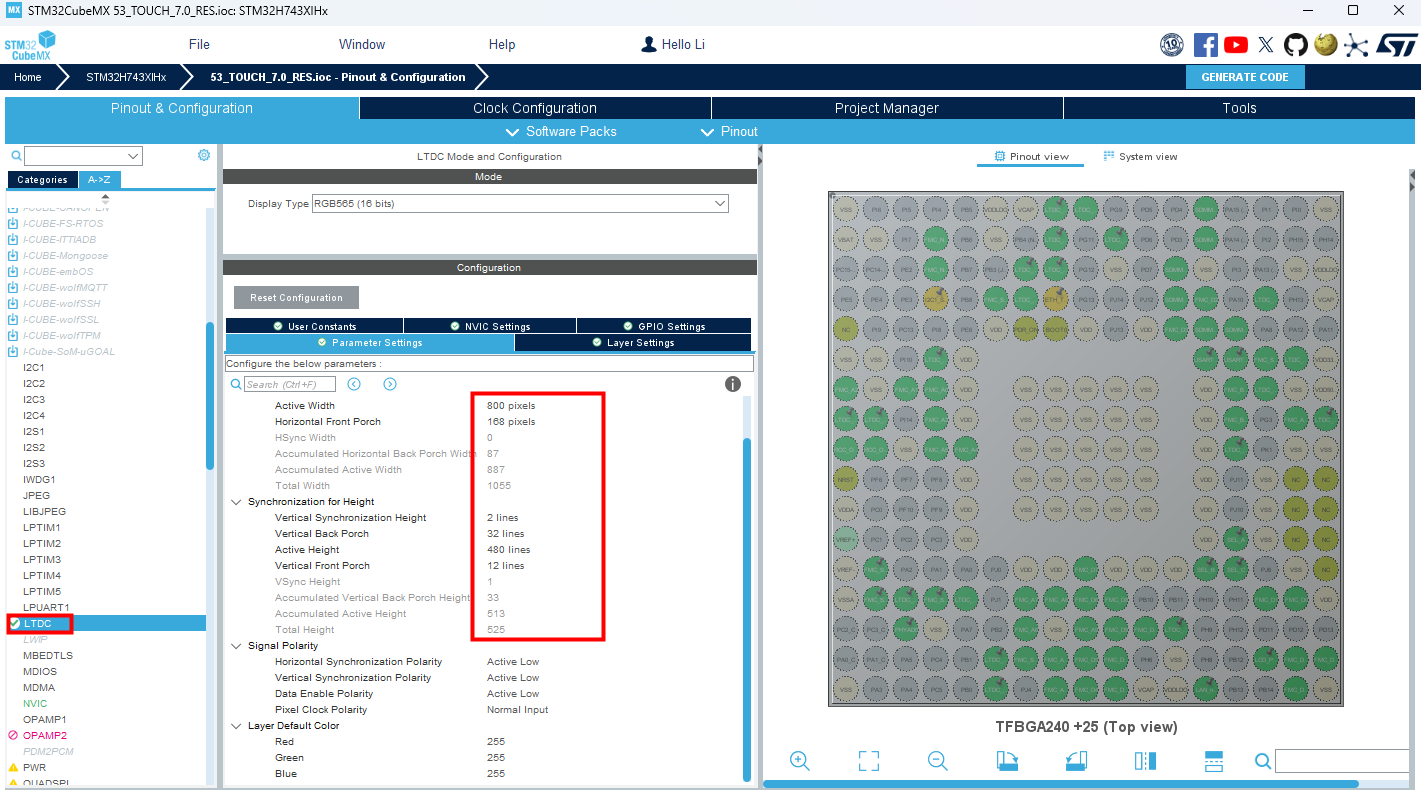
Task: Switch to Project Manager tab
Action: pyautogui.click(x=887, y=108)
